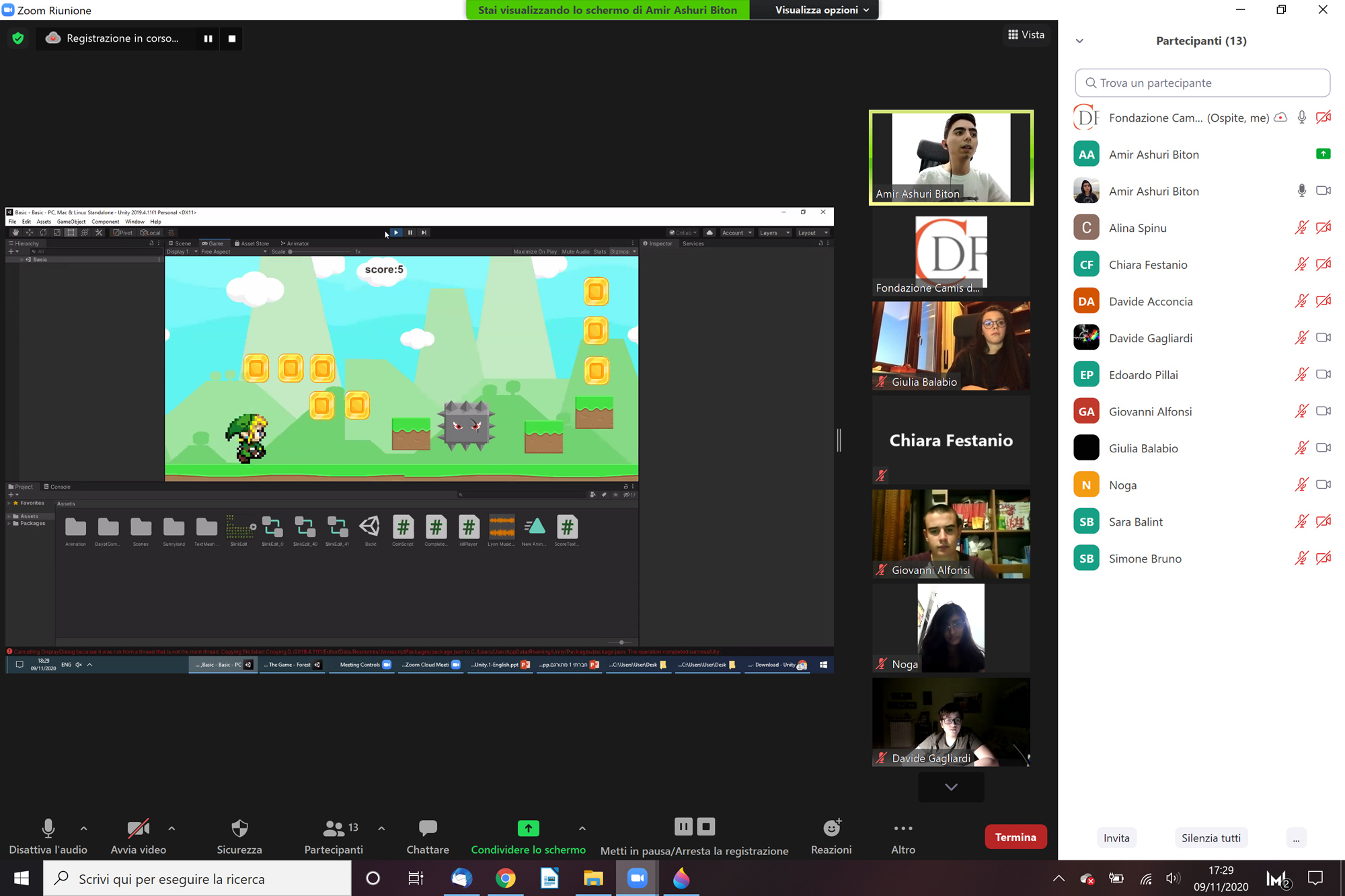Click Edoardo Pillai muted microphone icon

[1301, 375]
